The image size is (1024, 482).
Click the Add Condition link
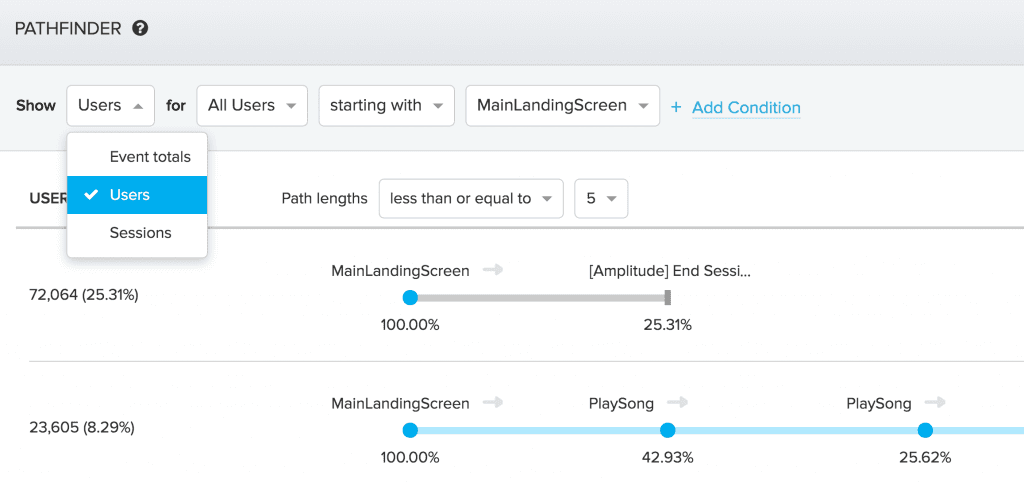[746, 107]
